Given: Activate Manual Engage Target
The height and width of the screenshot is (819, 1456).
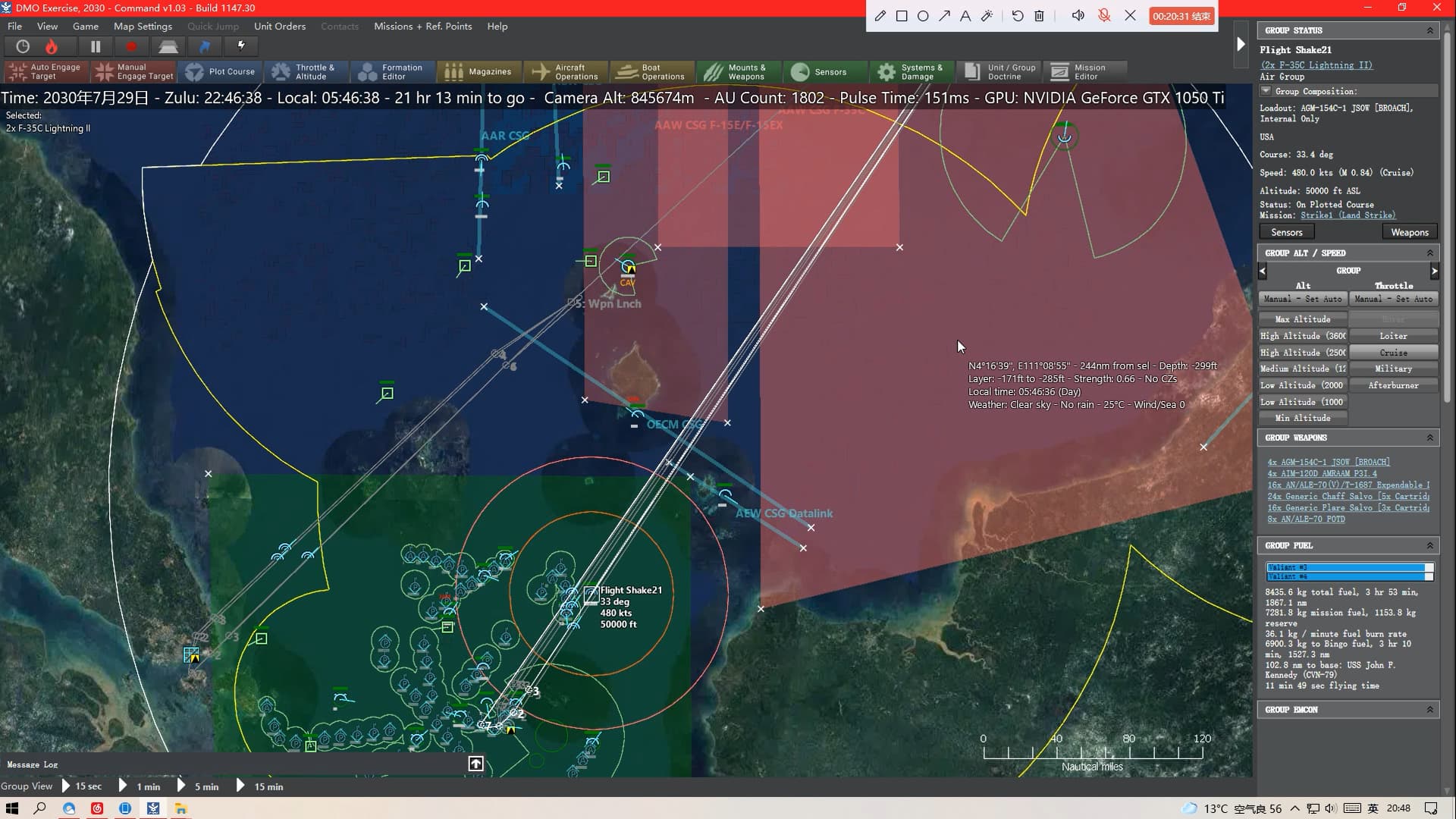Looking at the screenshot, I should [133, 72].
